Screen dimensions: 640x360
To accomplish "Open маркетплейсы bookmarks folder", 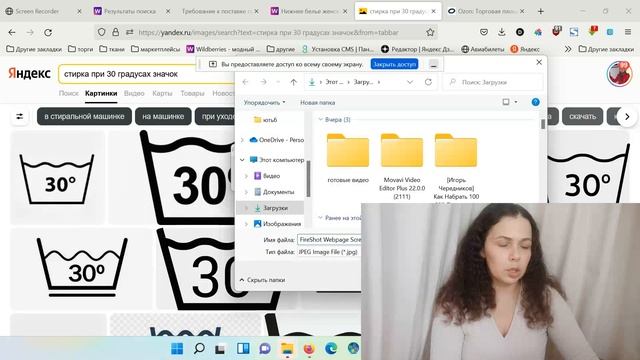I will [156, 49].
